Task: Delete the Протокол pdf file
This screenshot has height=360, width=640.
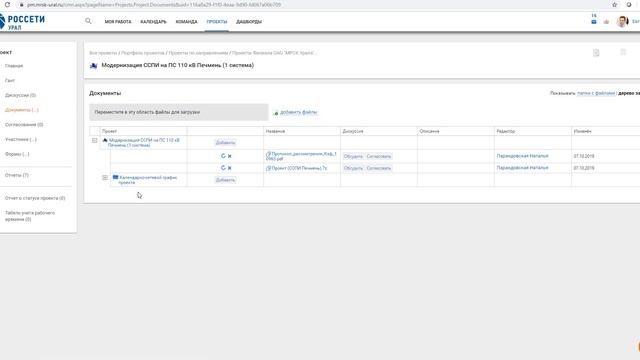Action: 230,156
